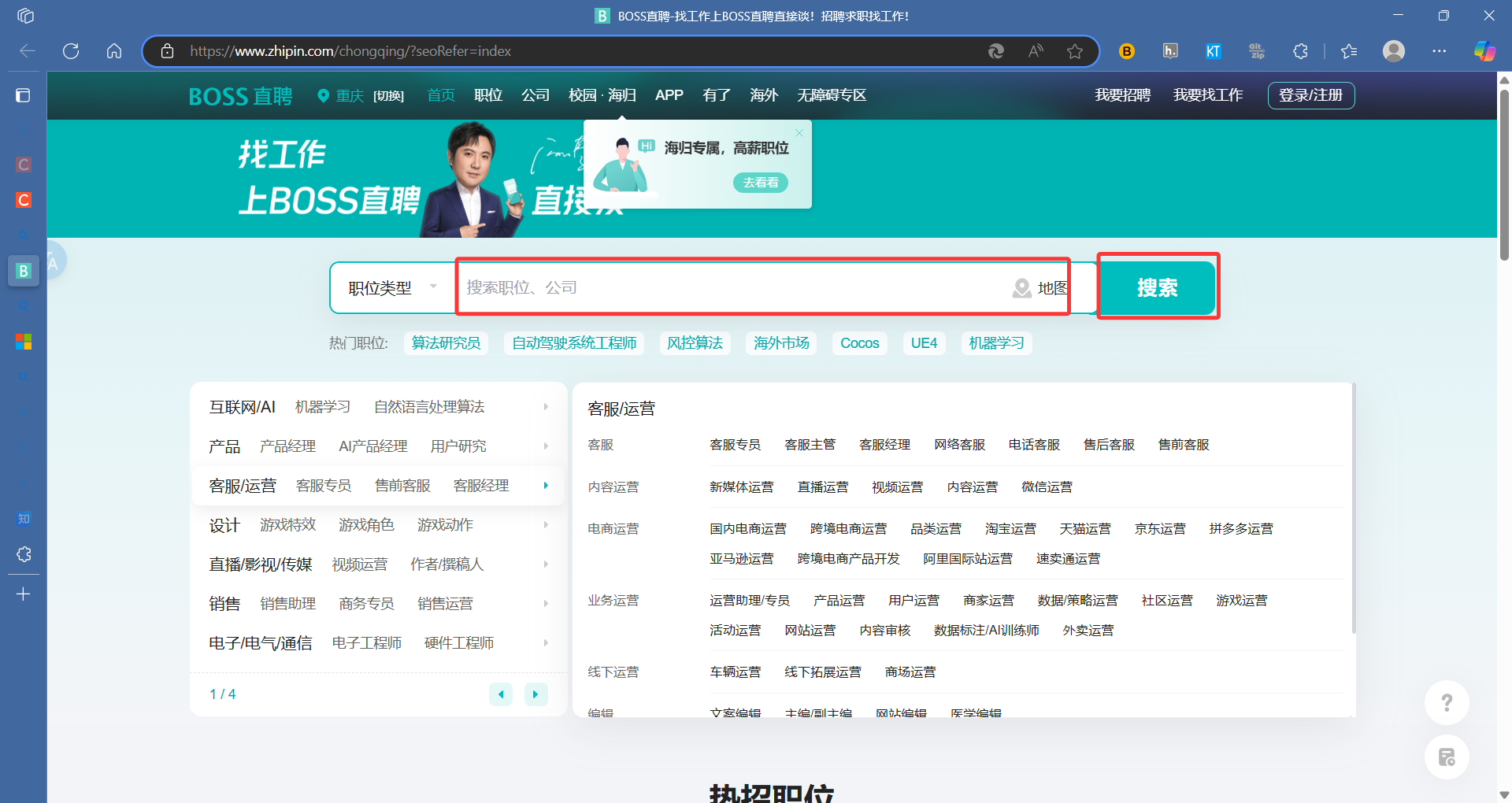
Task: Click 我要招聘 link
Action: pos(1123,95)
